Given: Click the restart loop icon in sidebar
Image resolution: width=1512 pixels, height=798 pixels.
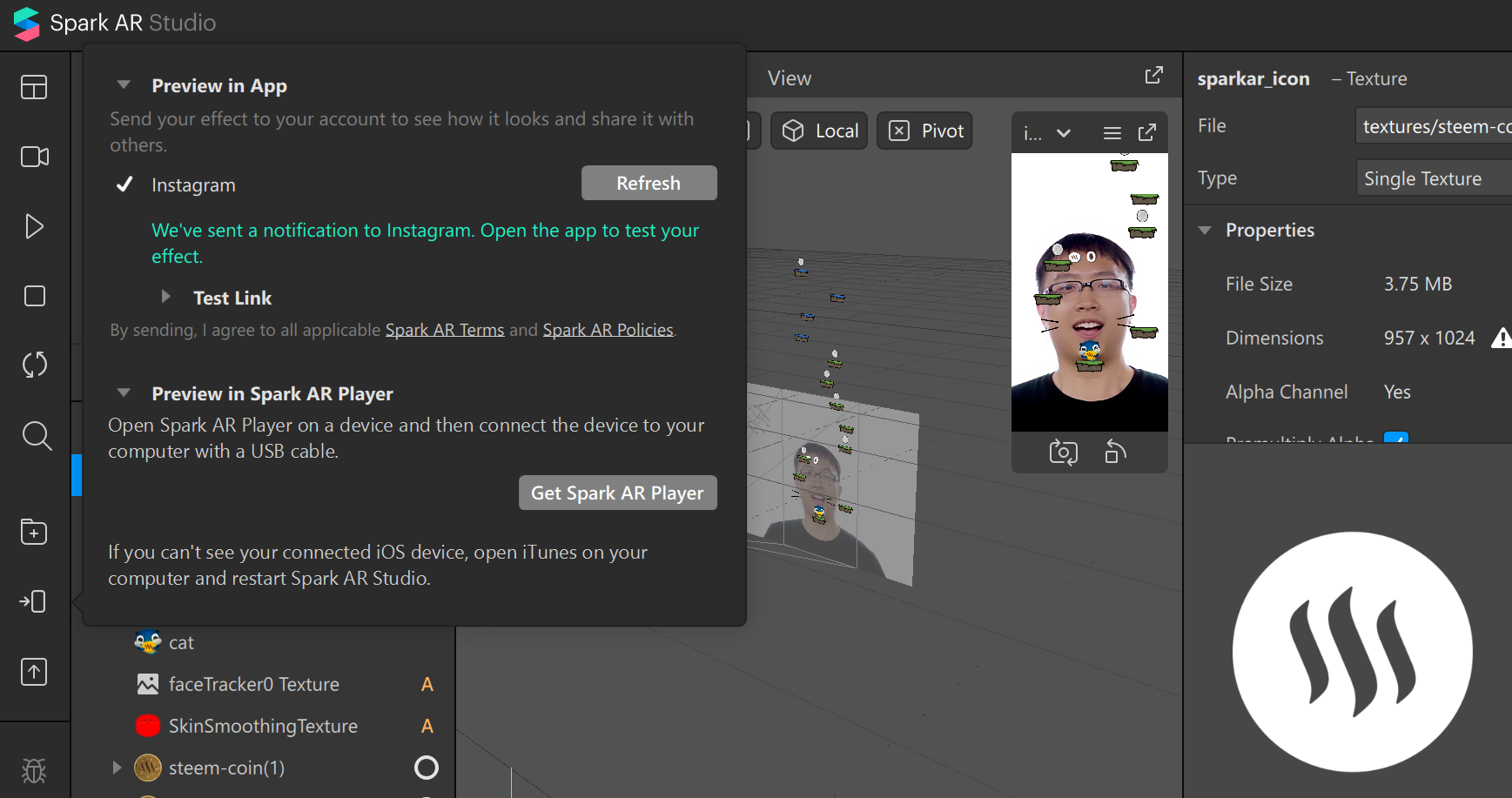Looking at the screenshot, I should click(x=34, y=365).
